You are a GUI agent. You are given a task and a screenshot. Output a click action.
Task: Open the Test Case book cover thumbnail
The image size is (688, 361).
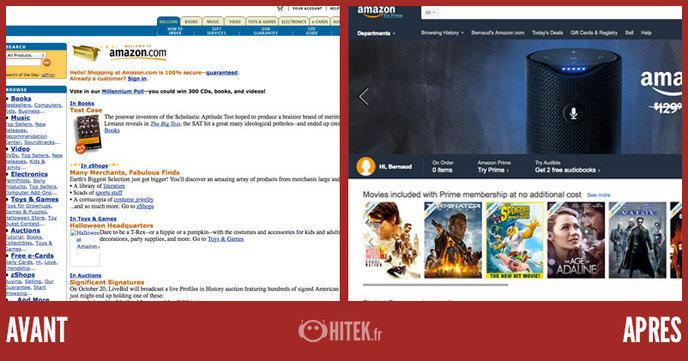88,134
